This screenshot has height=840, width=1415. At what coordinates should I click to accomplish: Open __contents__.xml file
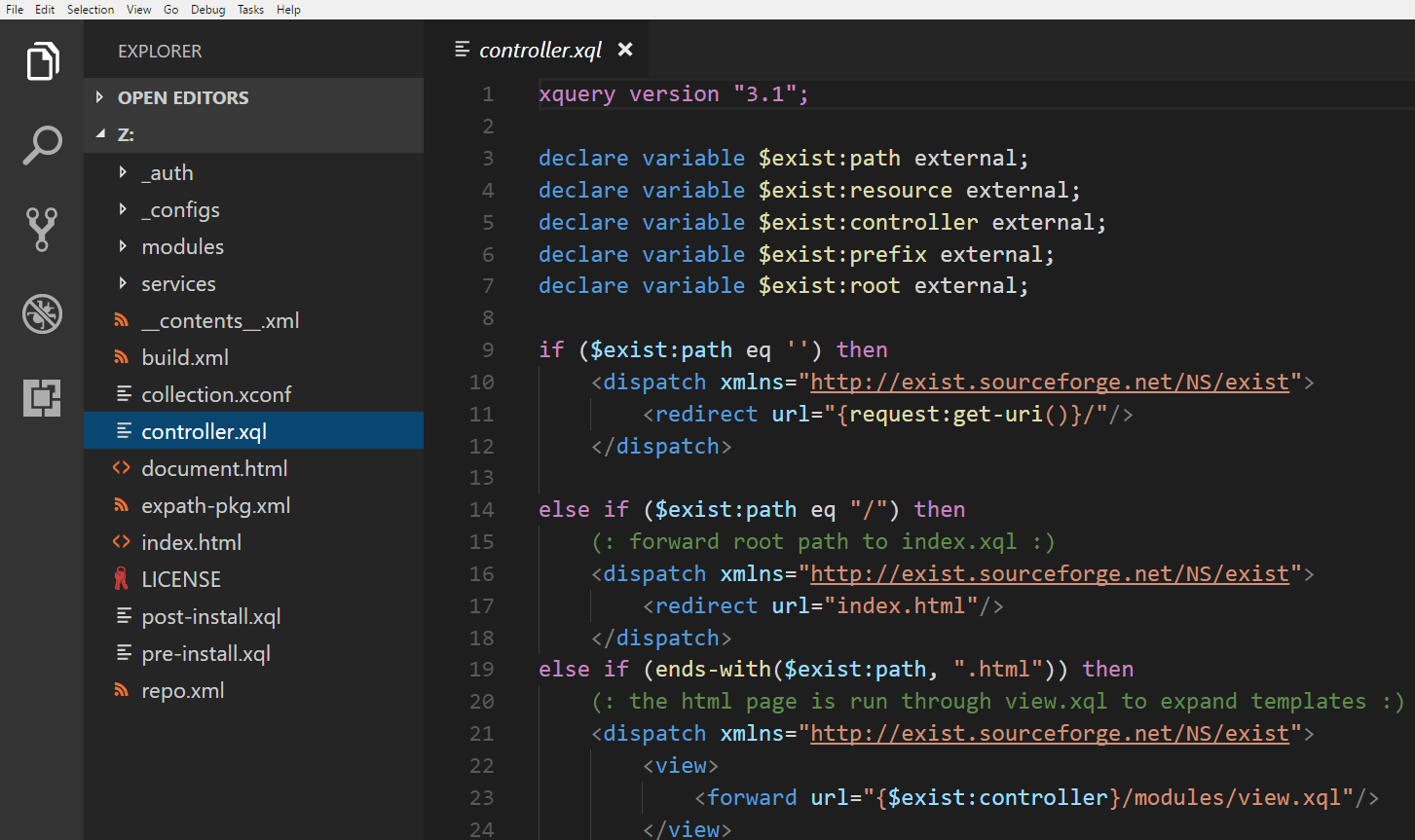[220, 320]
